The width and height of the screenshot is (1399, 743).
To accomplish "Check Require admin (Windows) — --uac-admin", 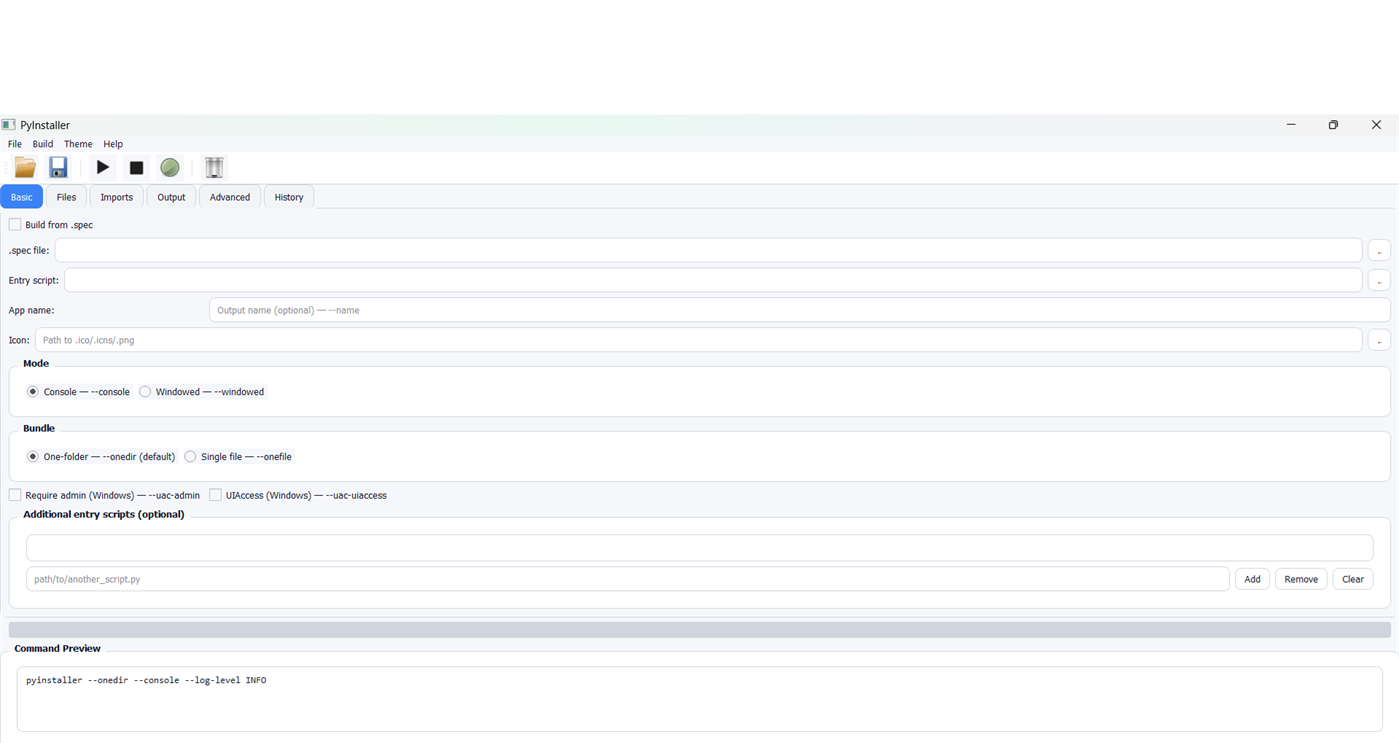I will tap(15, 494).
